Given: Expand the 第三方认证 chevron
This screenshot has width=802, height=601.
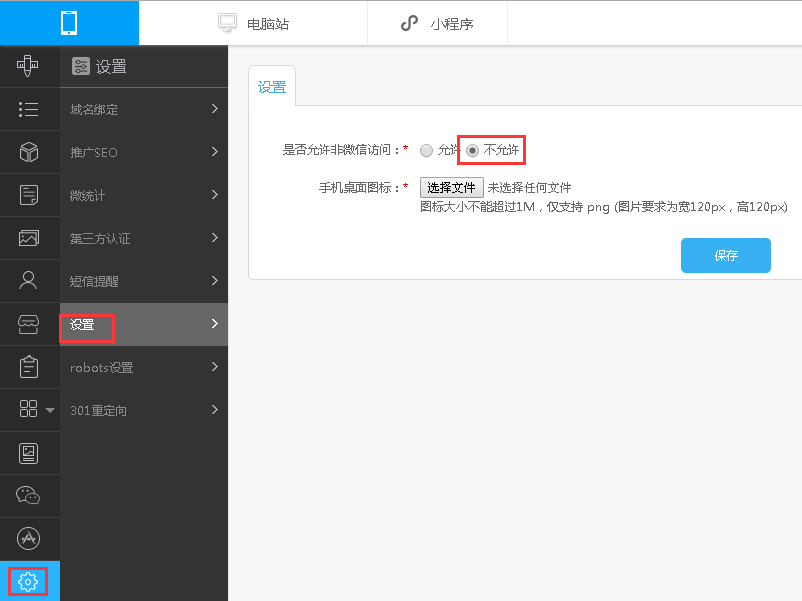Looking at the screenshot, I should [215, 237].
